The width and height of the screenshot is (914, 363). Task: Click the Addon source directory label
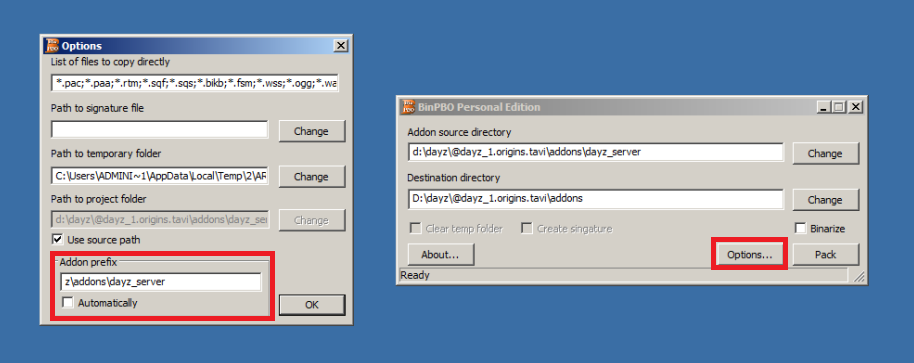pyautogui.click(x=459, y=132)
